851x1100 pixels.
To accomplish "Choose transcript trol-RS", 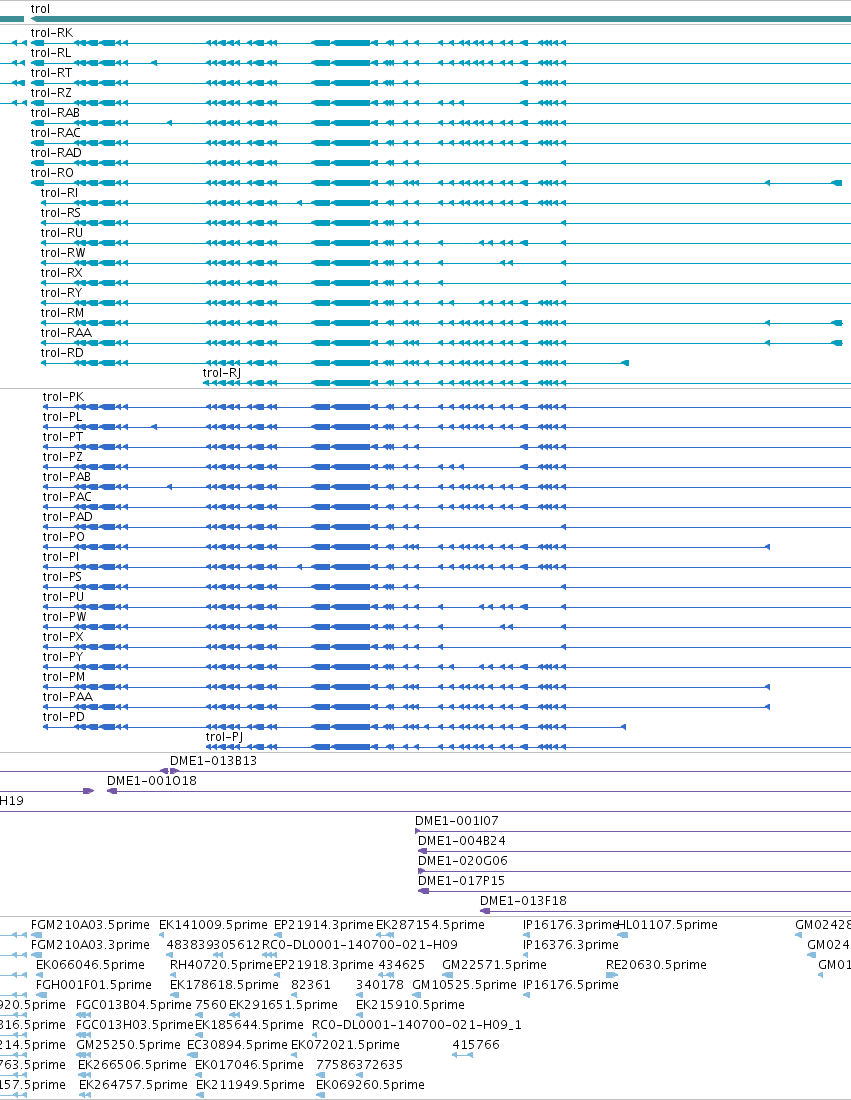I will (x=60, y=213).
